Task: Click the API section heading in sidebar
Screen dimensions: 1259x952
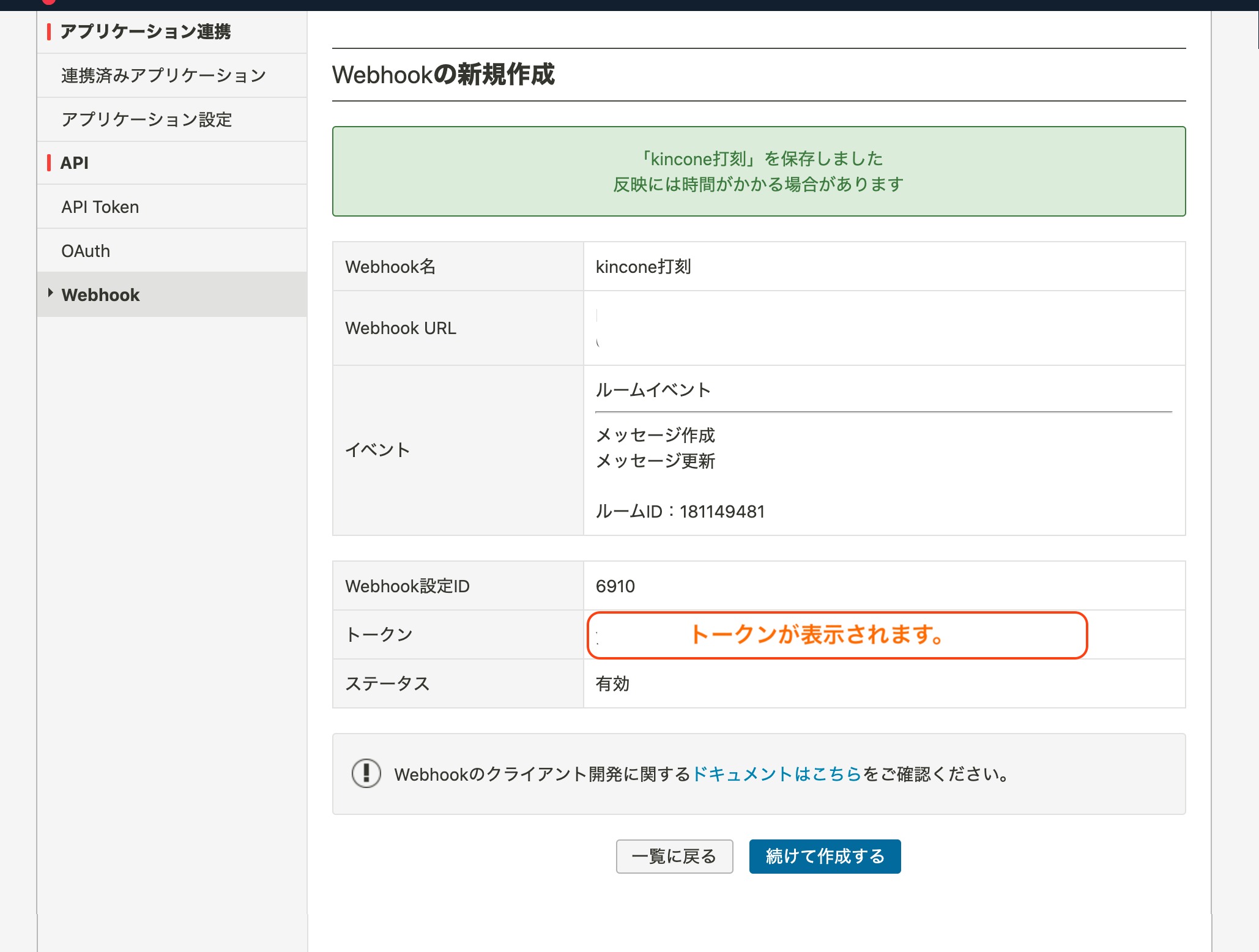Action: coord(75,163)
